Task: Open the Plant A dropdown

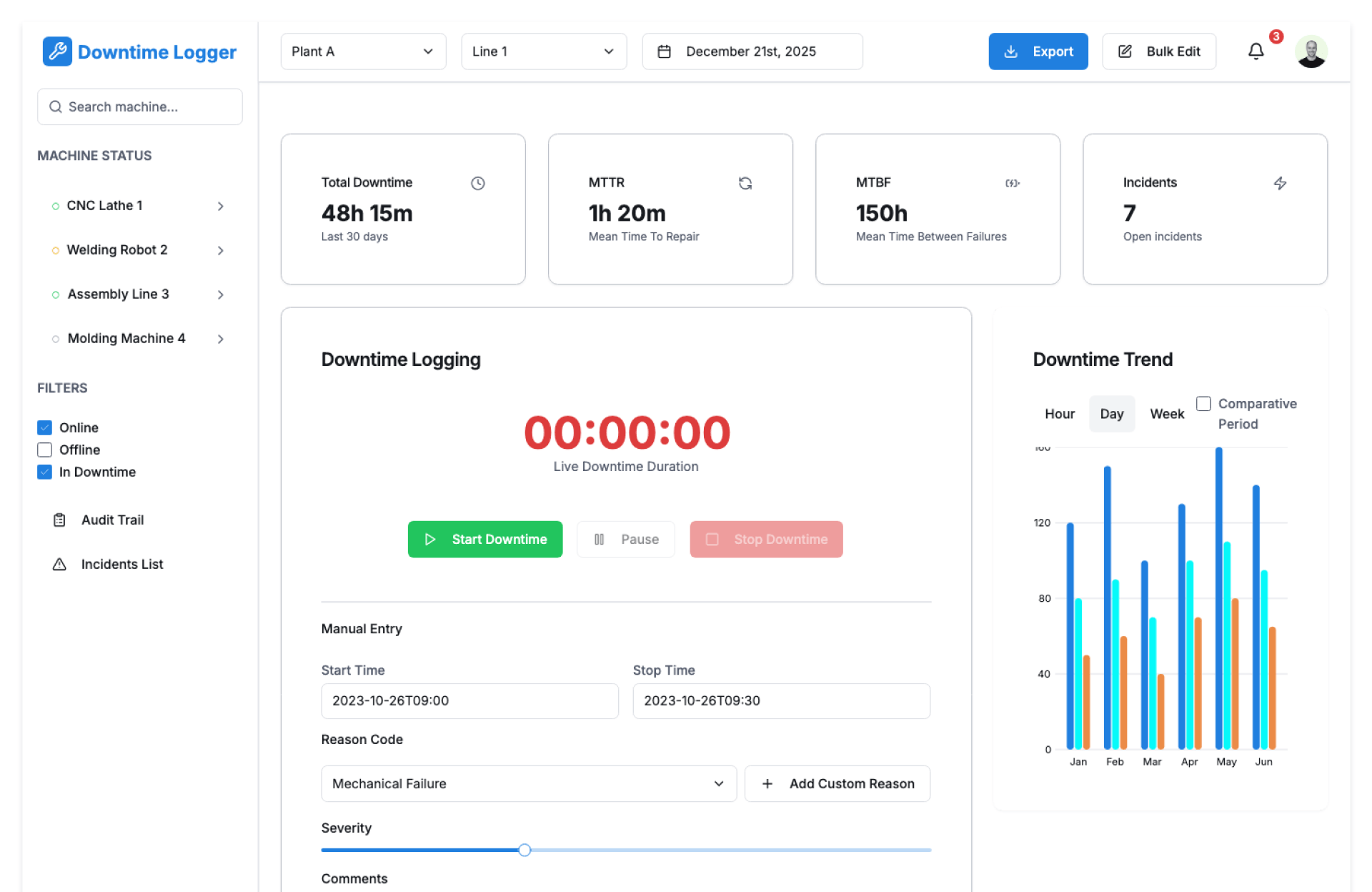Action: coord(363,51)
